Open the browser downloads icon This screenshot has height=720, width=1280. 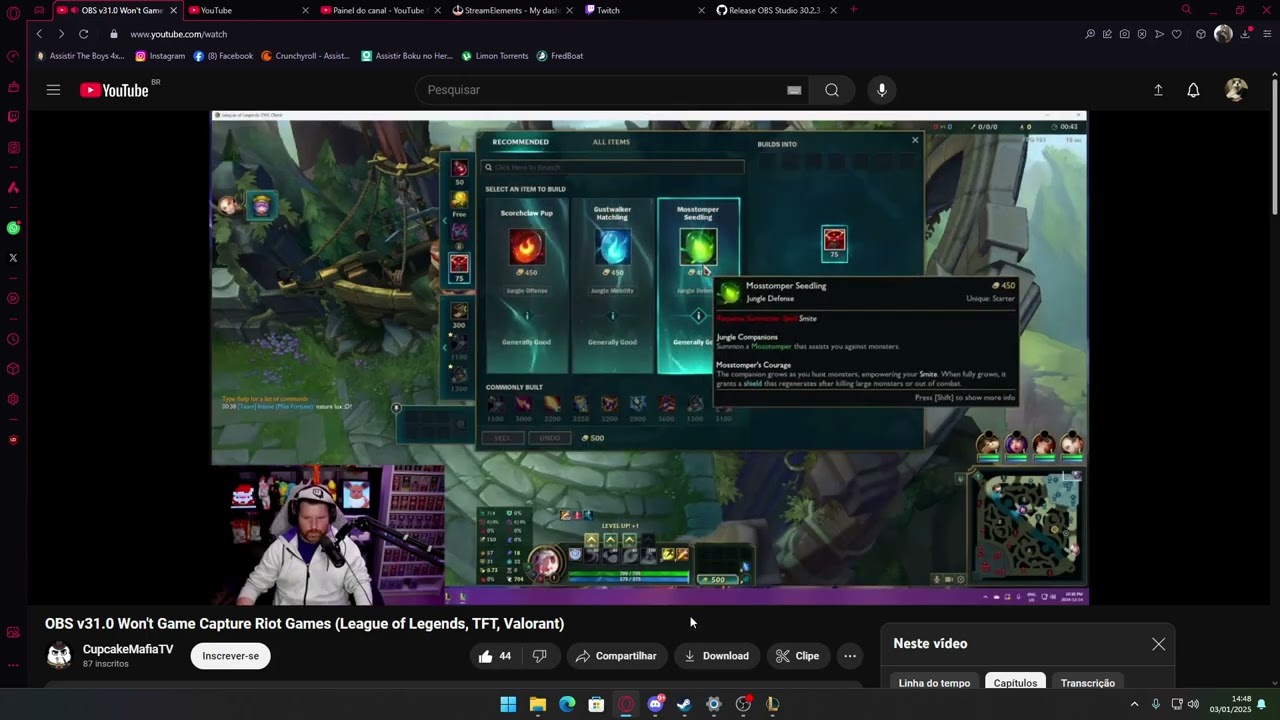click(1246, 34)
